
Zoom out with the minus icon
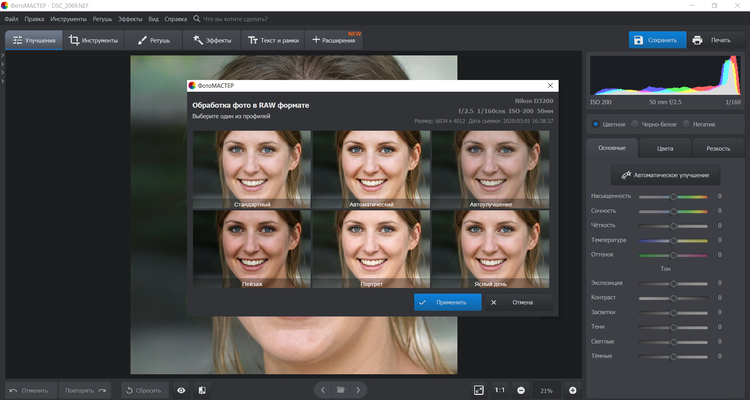click(521, 389)
